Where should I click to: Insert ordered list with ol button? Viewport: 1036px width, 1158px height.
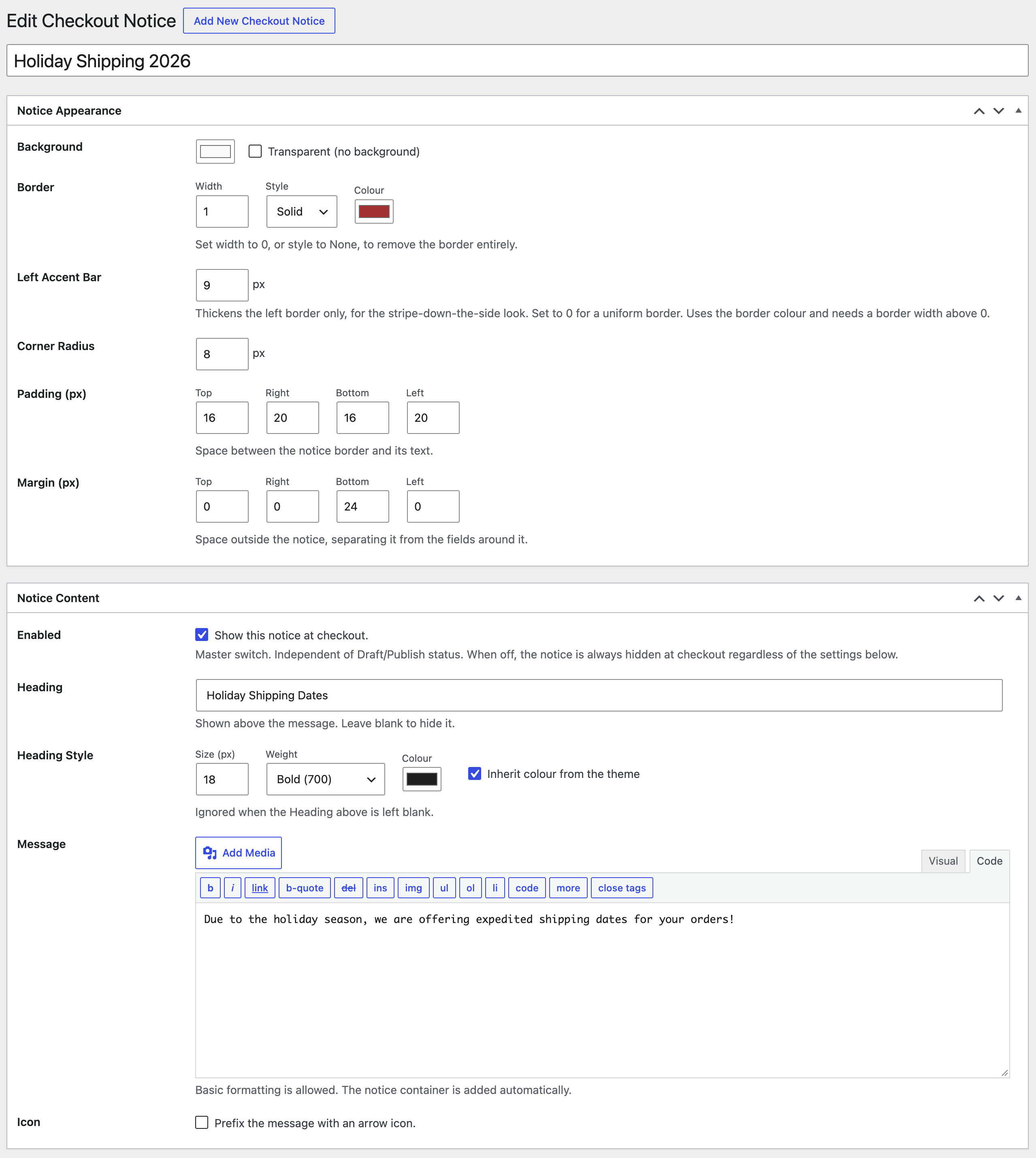470,888
